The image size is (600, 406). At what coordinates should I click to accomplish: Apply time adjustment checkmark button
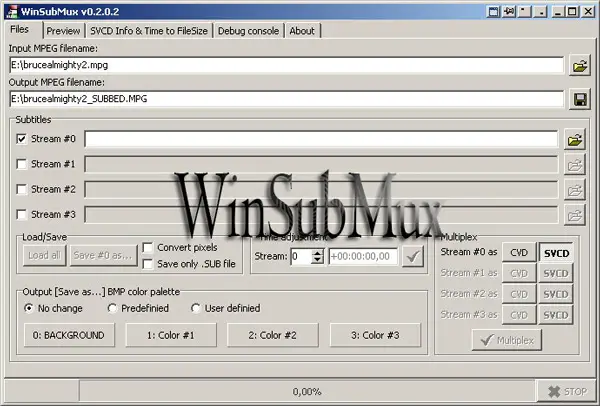coord(413,256)
